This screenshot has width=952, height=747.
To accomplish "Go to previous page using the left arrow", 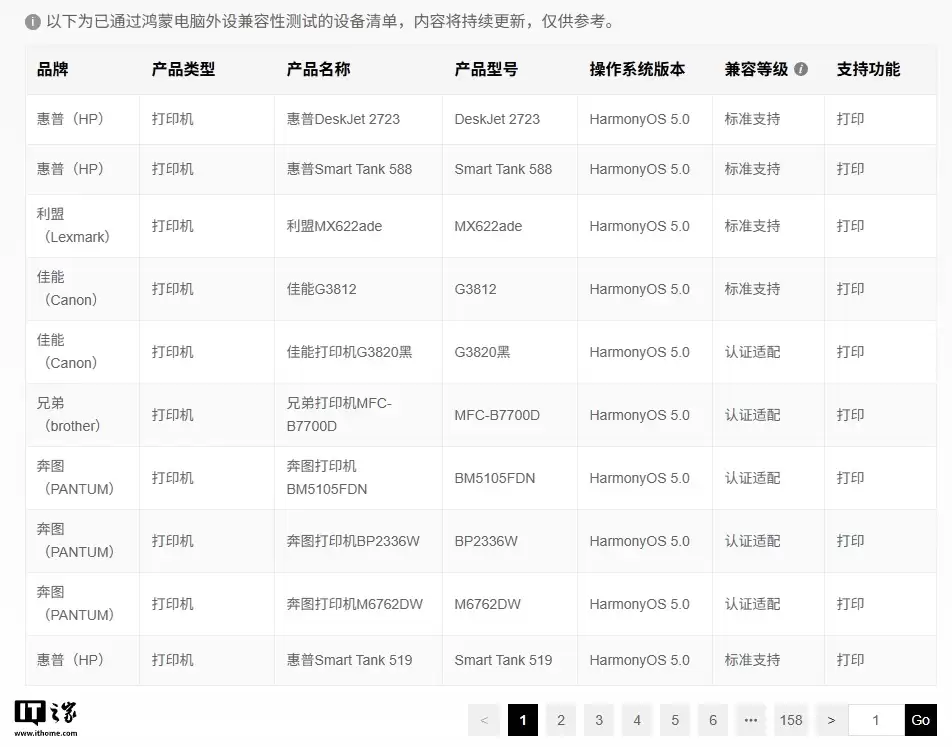I will pos(484,720).
